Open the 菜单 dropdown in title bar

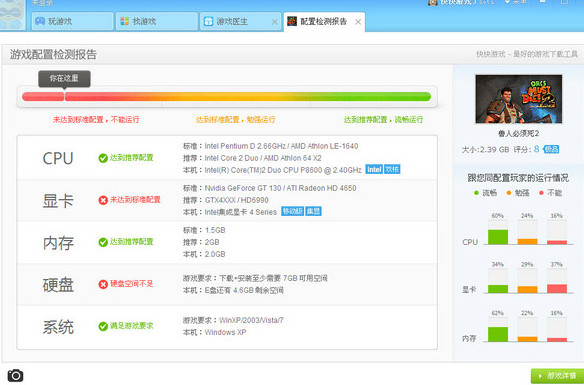point(516,2)
